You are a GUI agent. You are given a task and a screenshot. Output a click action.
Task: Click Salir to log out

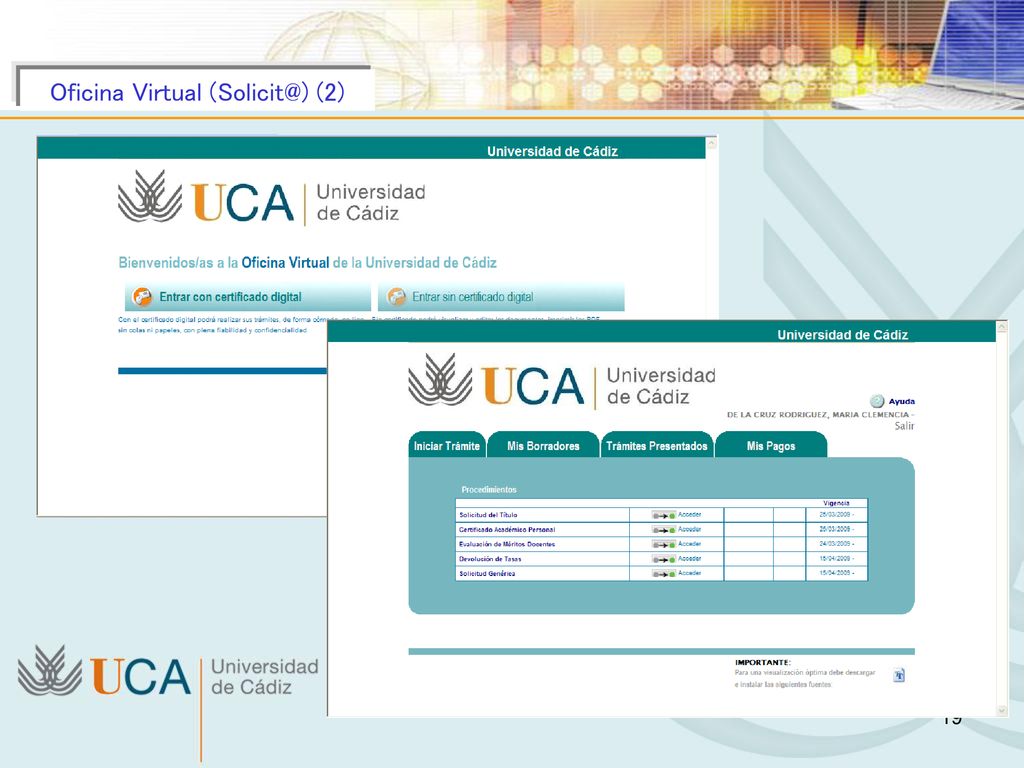(x=904, y=426)
